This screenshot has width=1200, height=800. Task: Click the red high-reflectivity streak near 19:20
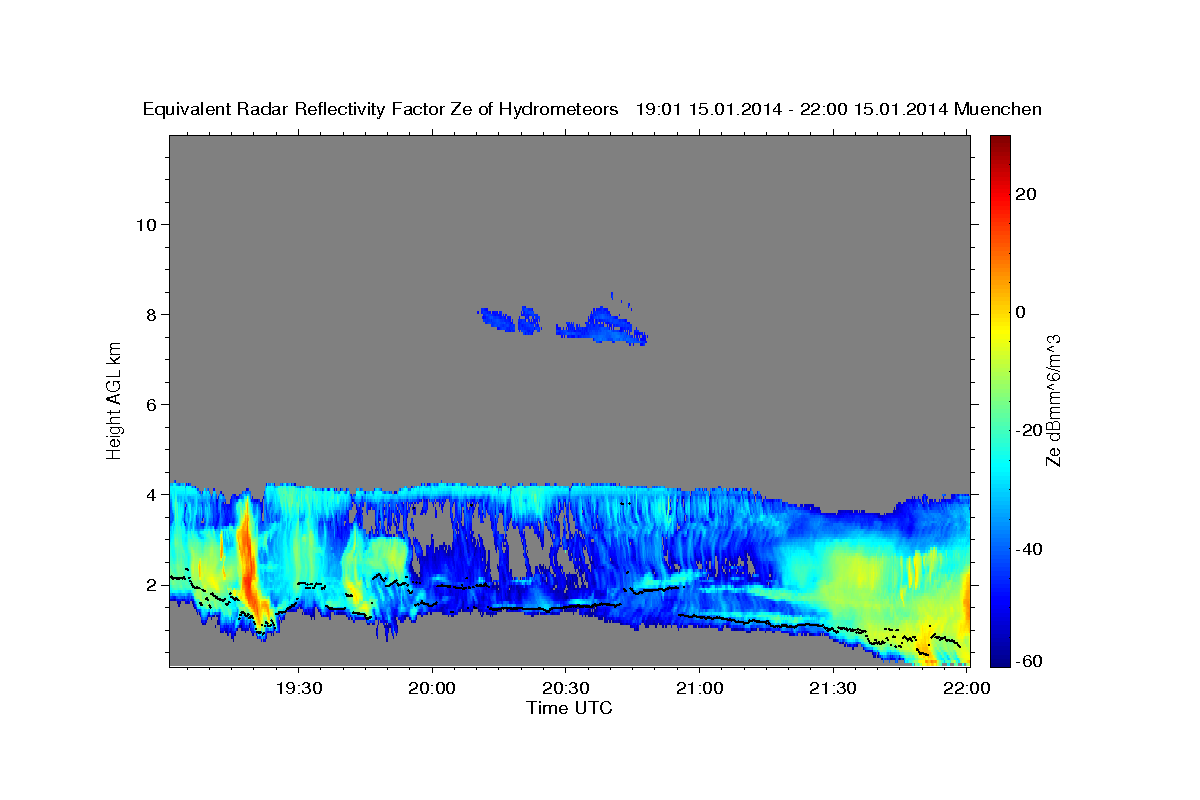pyautogui.click(x=247, y=560)
